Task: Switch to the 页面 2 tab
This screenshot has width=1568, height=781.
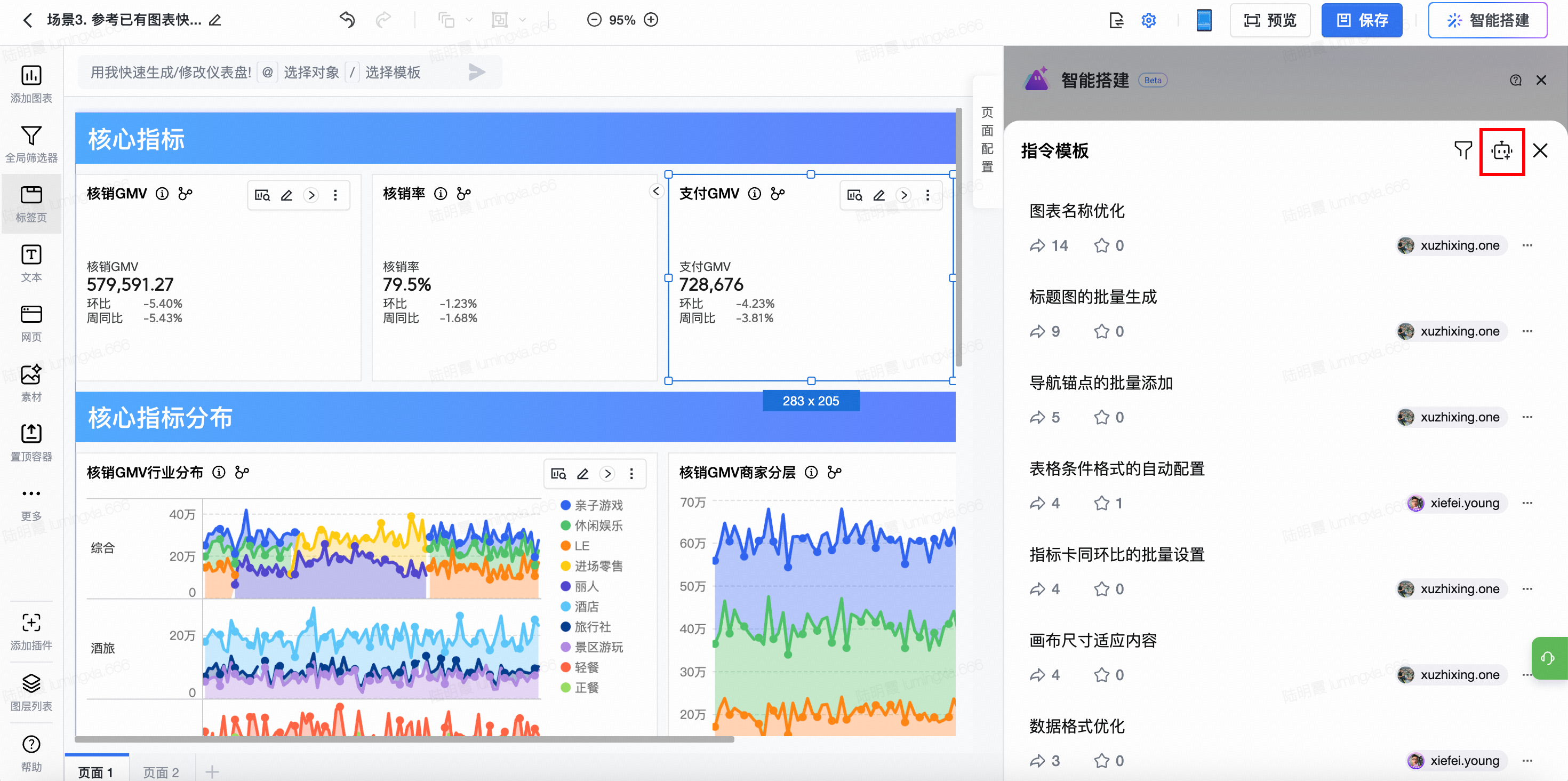Action: 161,771
